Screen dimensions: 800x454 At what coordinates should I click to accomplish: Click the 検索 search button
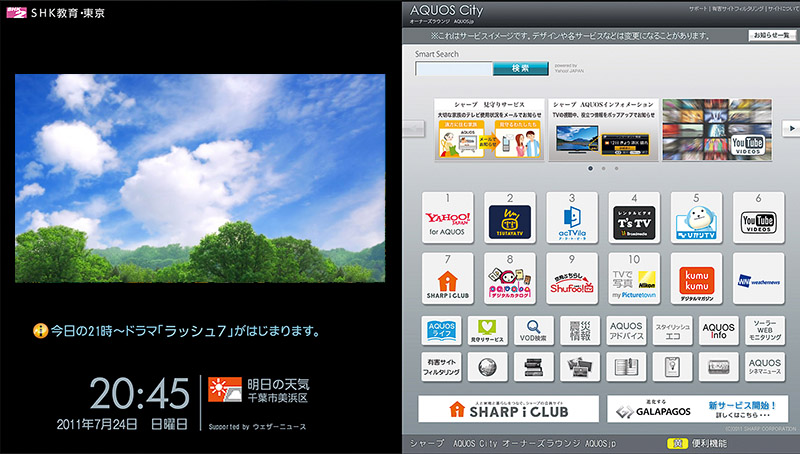520,68
